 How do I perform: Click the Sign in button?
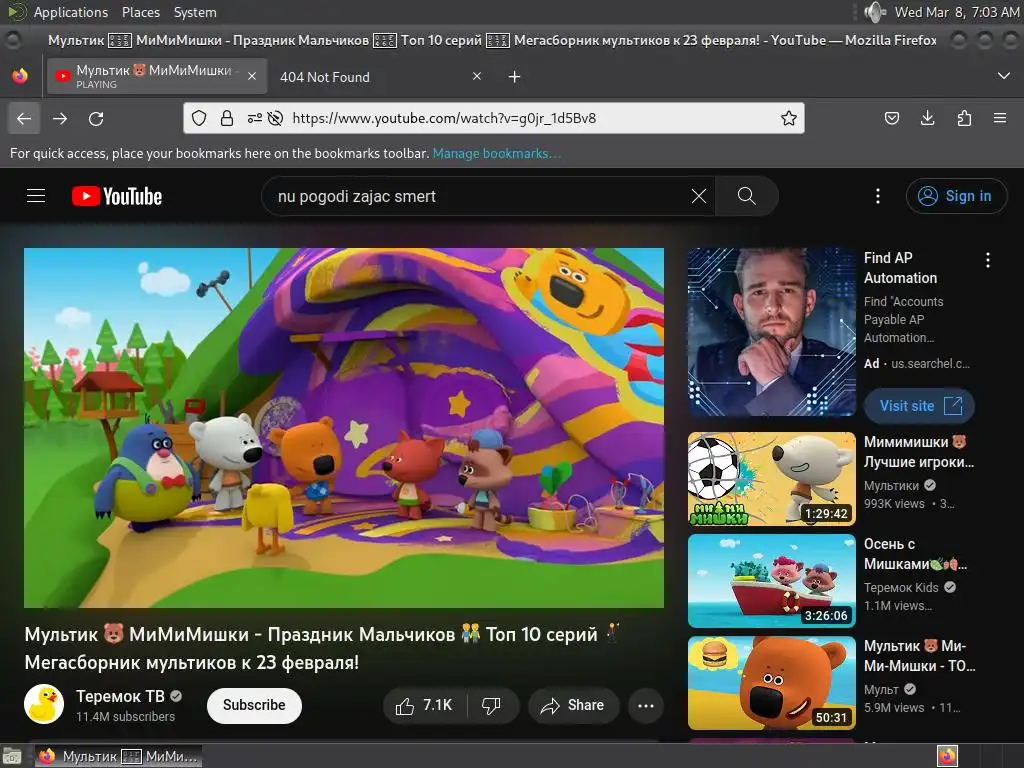point(956,196)
